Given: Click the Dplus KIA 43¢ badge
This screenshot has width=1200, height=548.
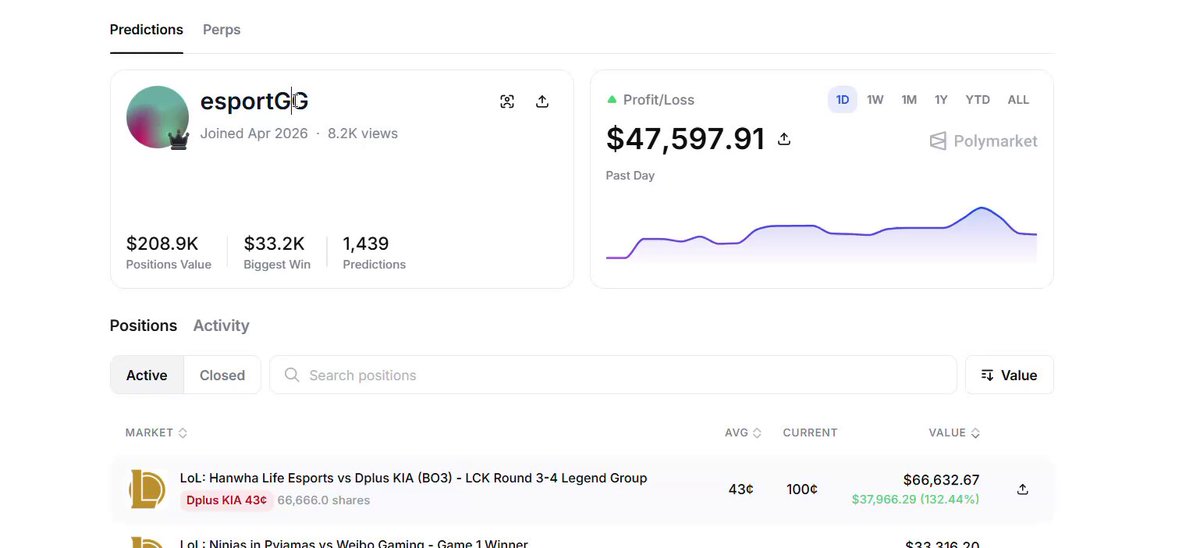Looking at the screenshot, I should tap(226, 500).
